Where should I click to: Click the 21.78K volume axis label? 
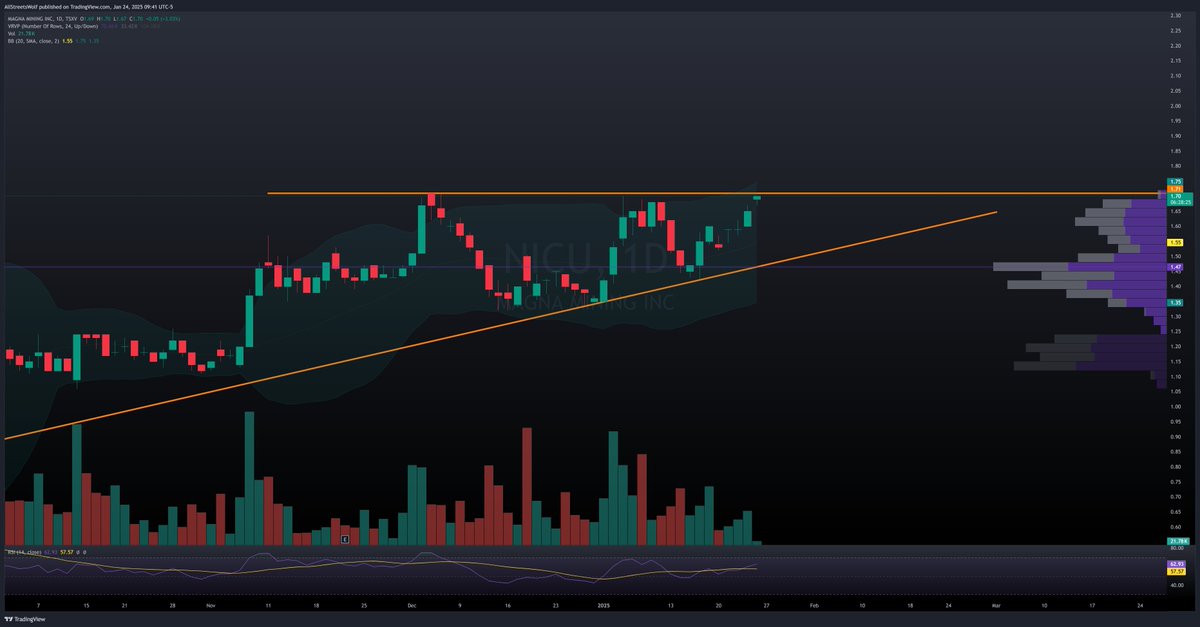tap(1177, 541)
